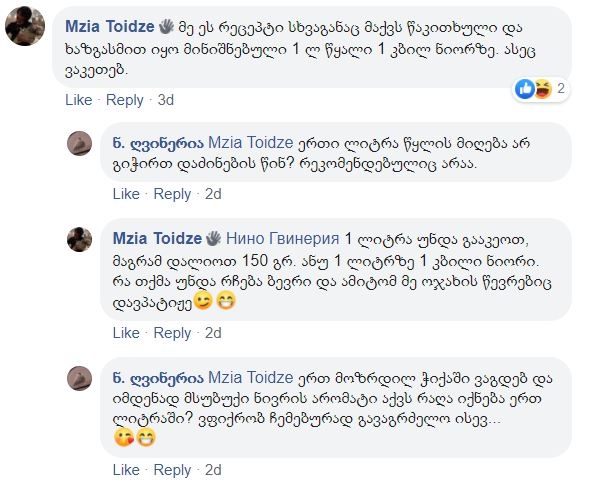Reply to the first ნ. ღვინერია reply
Image resolution: width=607 pixels, height=494 pixels.
click(x=173, y=194)
